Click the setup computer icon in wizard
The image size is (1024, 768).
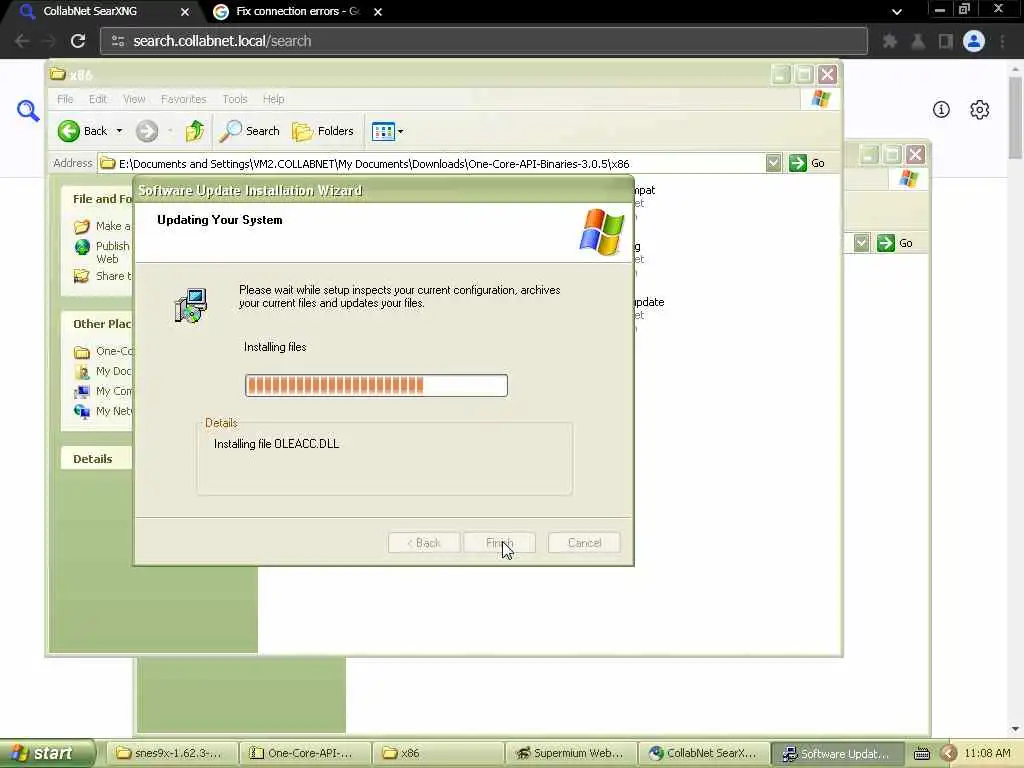(191, 306)
